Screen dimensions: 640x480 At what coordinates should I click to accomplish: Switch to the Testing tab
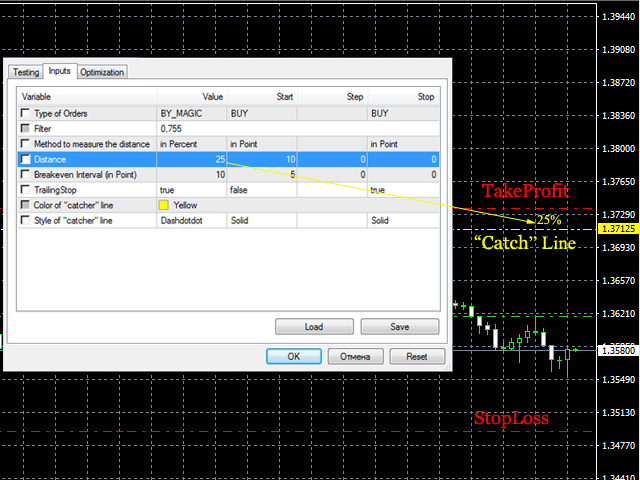[x=26, y=72]
